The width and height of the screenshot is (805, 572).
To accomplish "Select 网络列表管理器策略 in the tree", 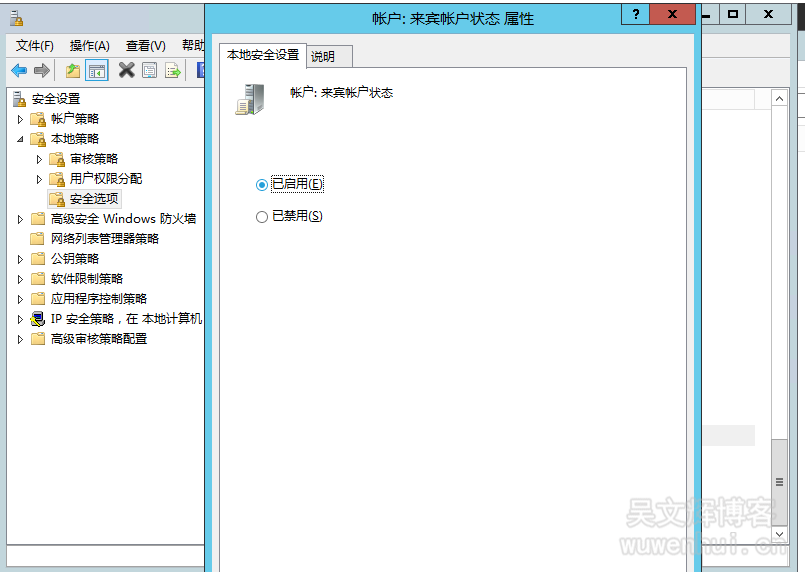I will 104,239.
